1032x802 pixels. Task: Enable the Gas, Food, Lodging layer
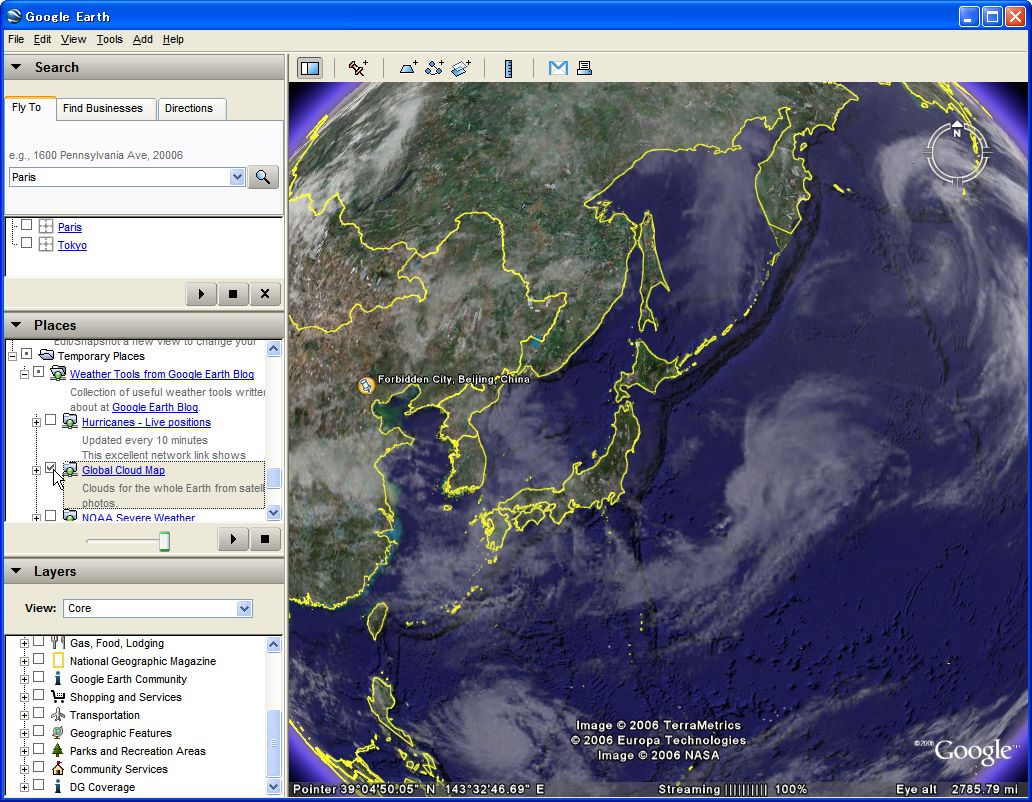[38, 641]
